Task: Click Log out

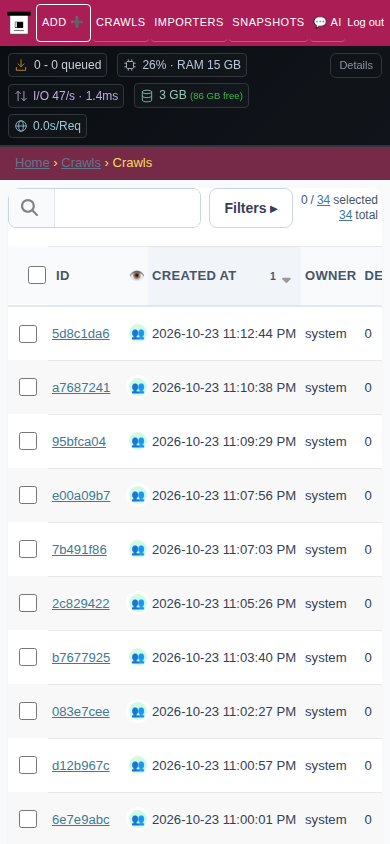Action: (x=366, y=23)
